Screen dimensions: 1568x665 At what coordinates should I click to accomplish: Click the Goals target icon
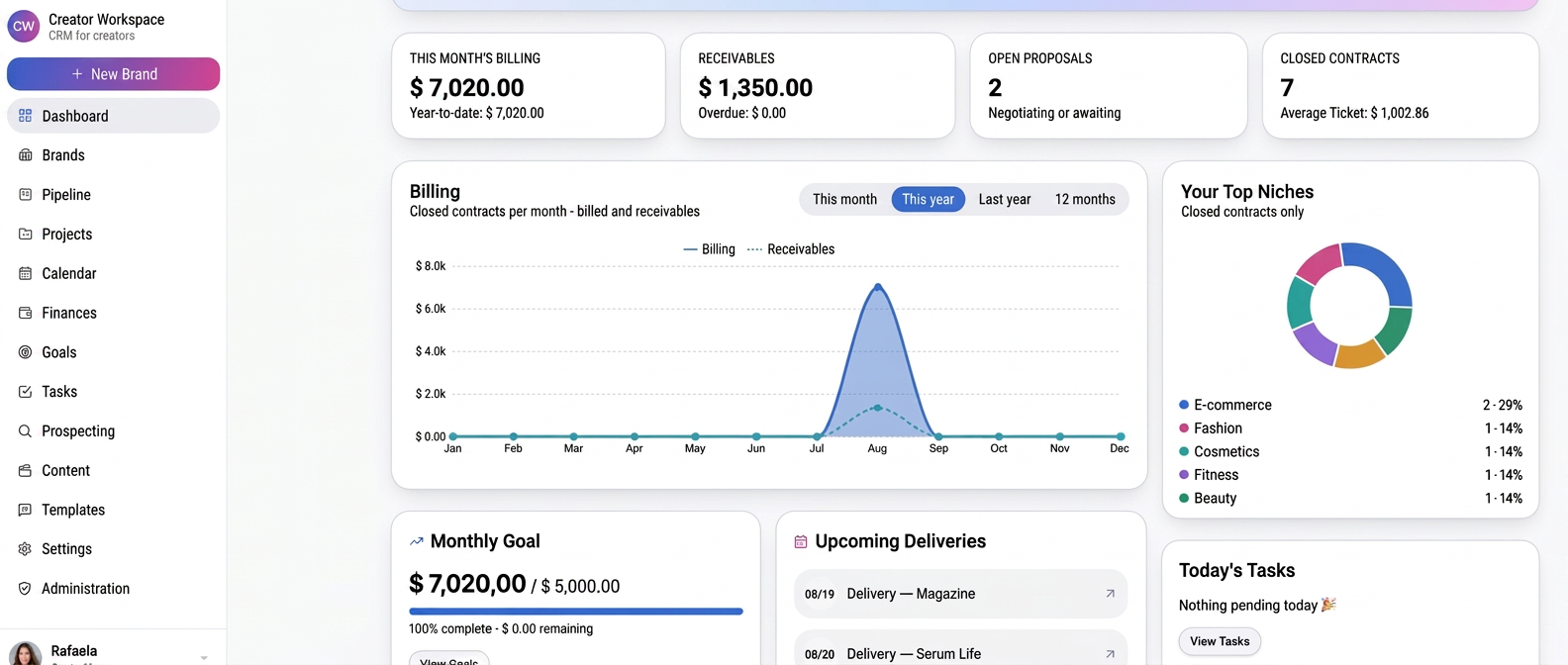(x=26, y=352)
